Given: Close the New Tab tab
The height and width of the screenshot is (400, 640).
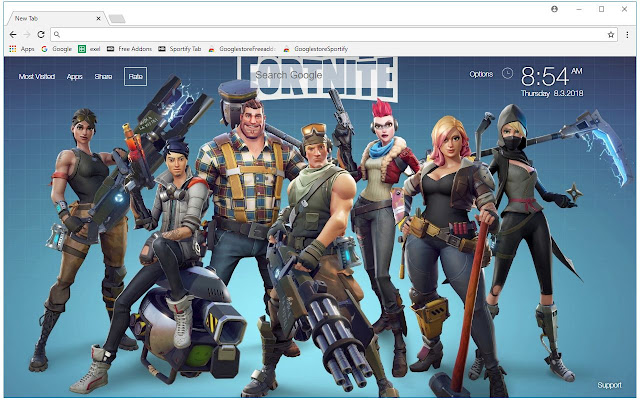Looking at the screenshot, I should pyautogui.click(x=98, y=18).
